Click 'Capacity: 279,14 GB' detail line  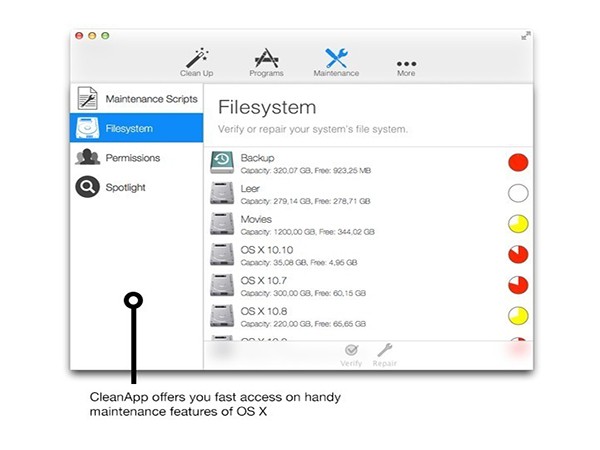coord(305,201)
